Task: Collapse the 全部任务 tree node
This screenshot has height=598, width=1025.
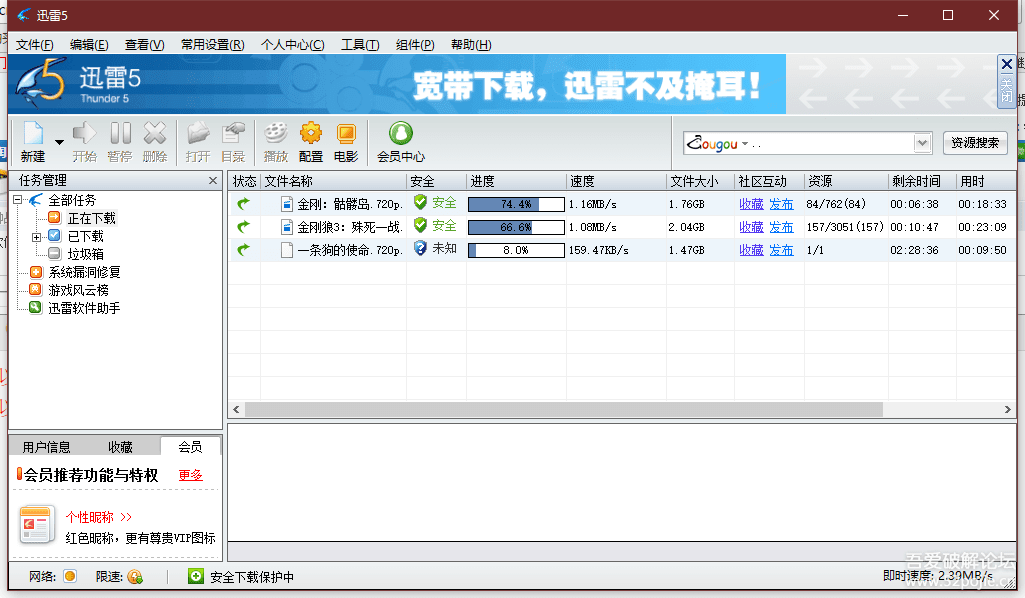Action: pyautogui.click(x=18, y=200)
